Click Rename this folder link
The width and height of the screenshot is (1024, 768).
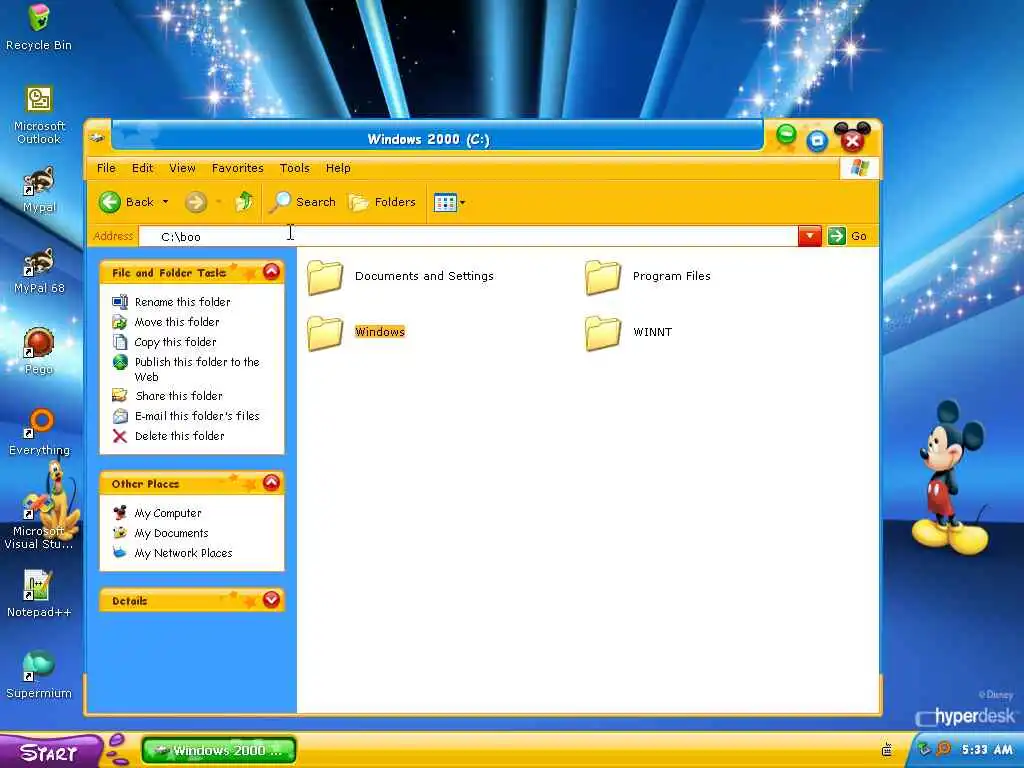tap(183, 302)
